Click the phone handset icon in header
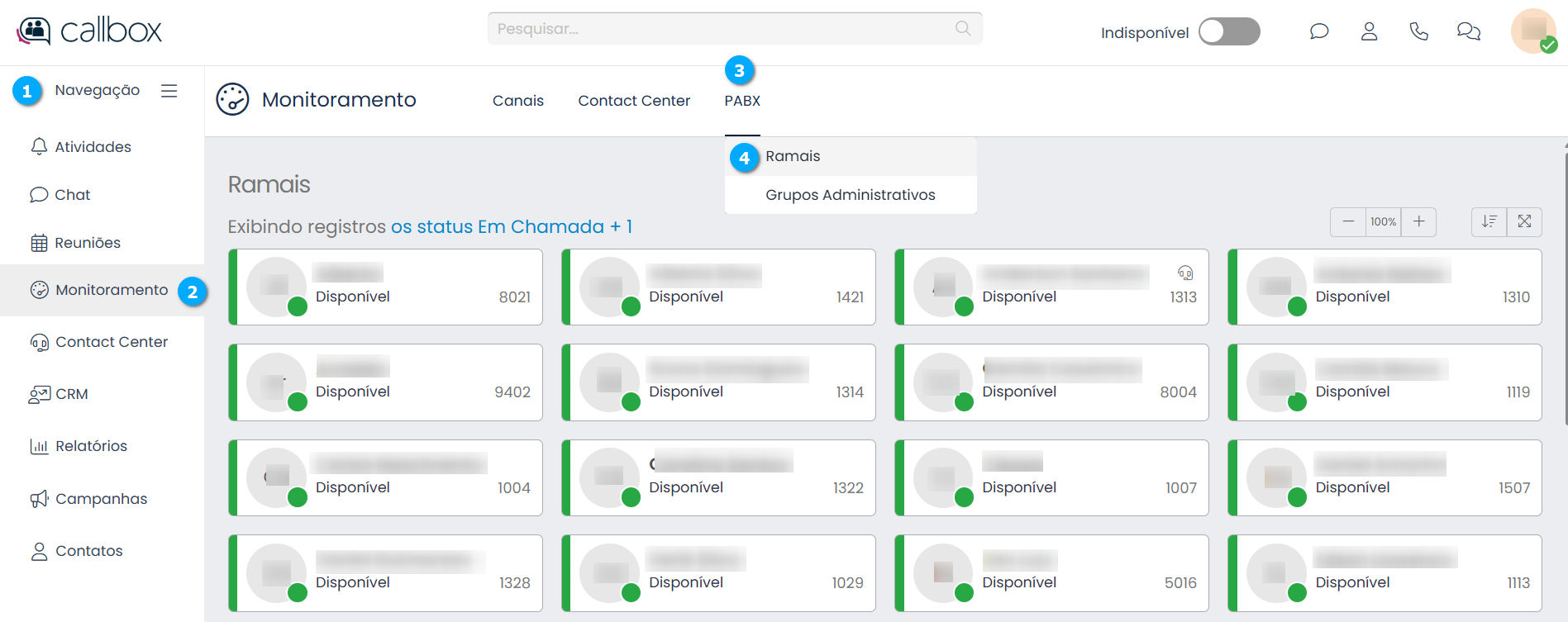Screen dimensions: 1568x622 click(1418, 31)
